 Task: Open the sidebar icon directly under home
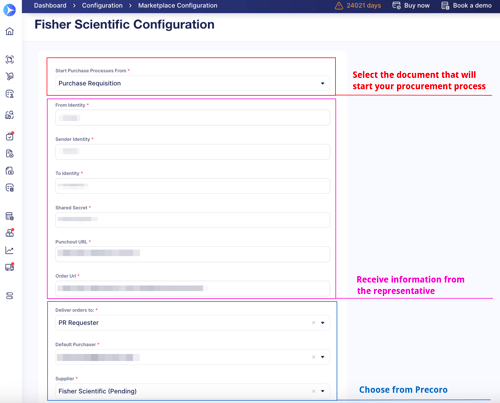[10, 59]
